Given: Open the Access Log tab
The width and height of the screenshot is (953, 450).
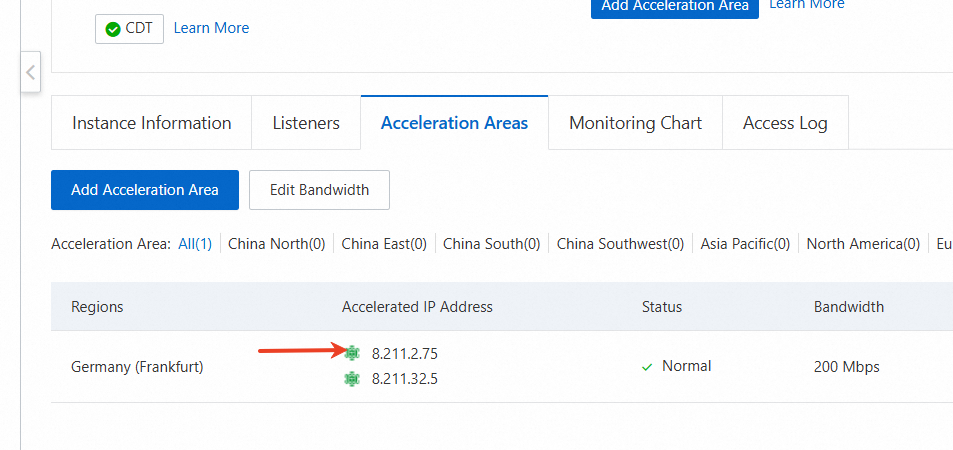Looking at the screenshot, I should click(785, 123).
